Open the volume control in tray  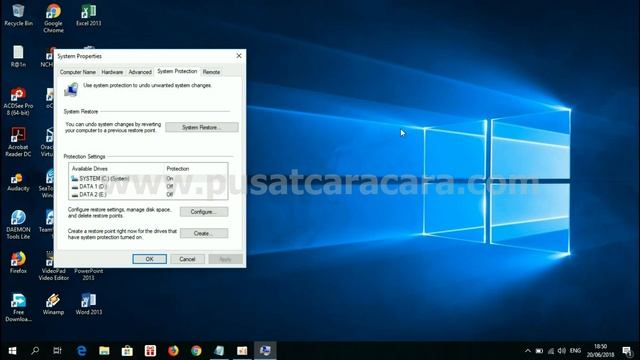click(562, 351)
